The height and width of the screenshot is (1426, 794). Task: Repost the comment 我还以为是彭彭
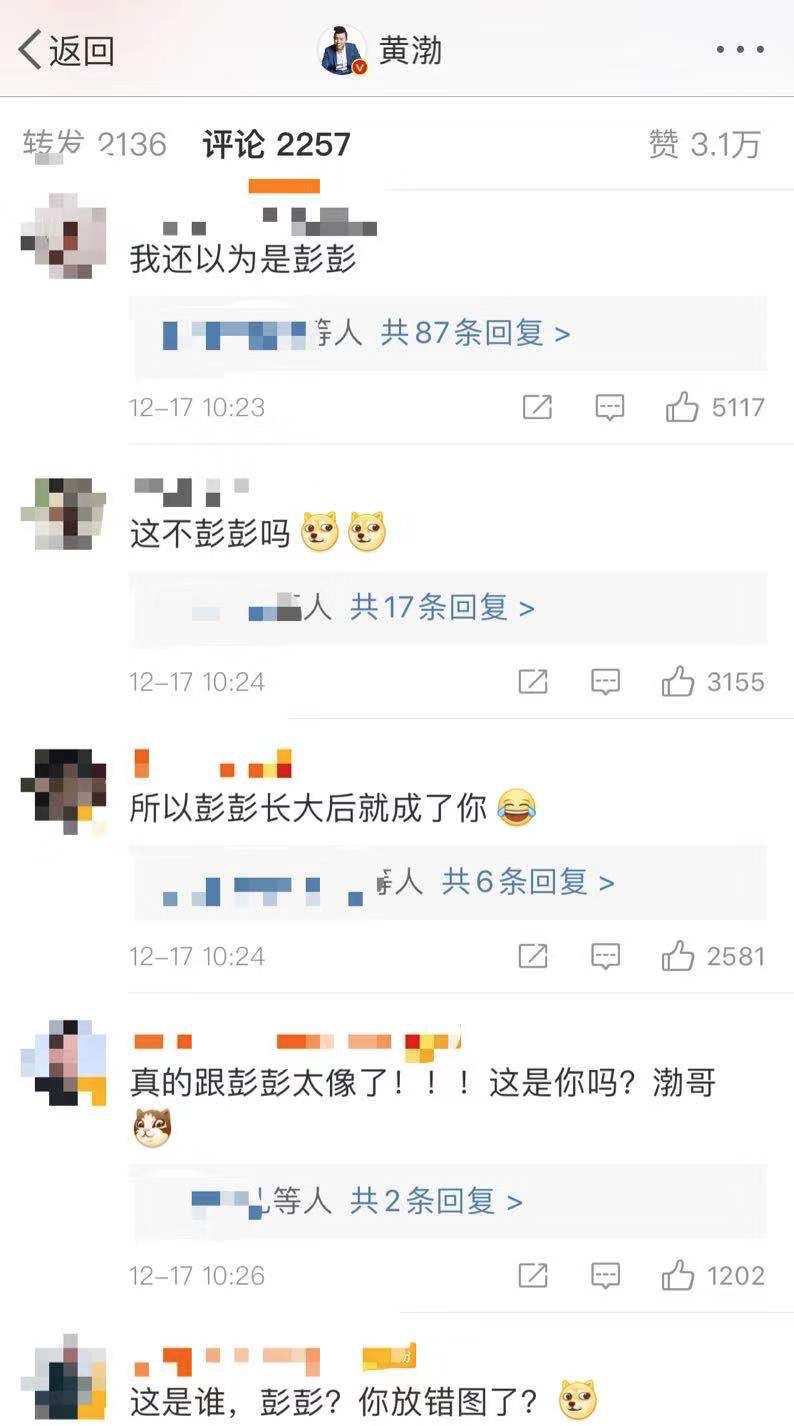537,407
